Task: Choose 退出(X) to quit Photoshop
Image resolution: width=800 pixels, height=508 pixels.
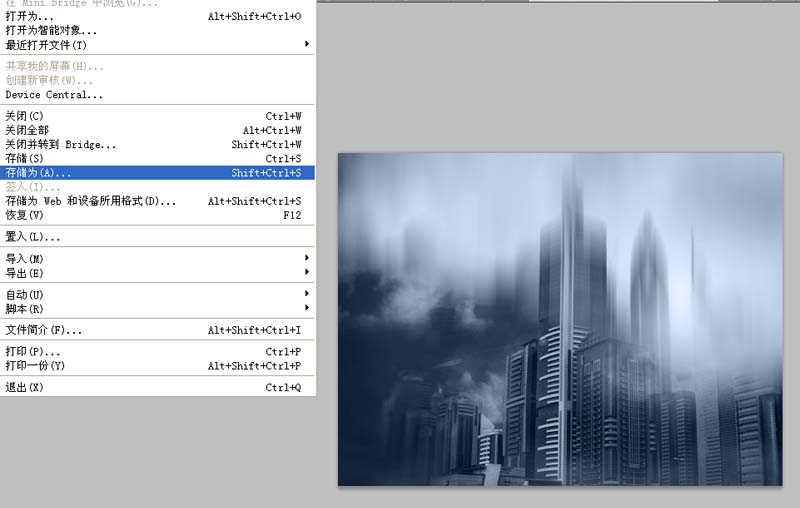Action: (25, 387)
